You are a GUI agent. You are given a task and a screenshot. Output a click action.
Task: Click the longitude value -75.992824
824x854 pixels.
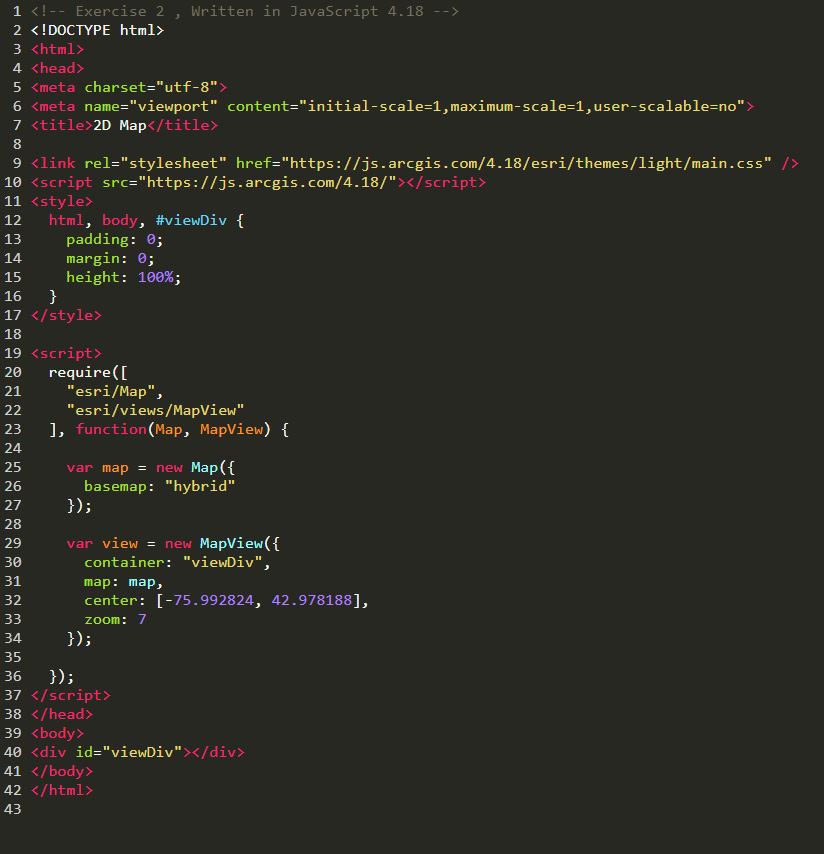click(209, 600)
